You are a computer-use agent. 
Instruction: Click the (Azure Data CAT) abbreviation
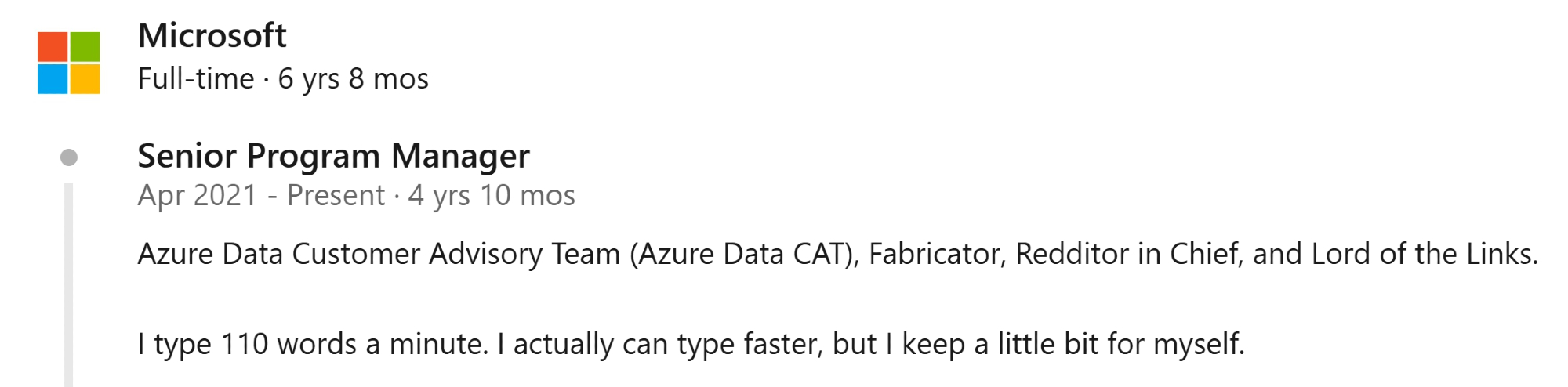(745, 254)
